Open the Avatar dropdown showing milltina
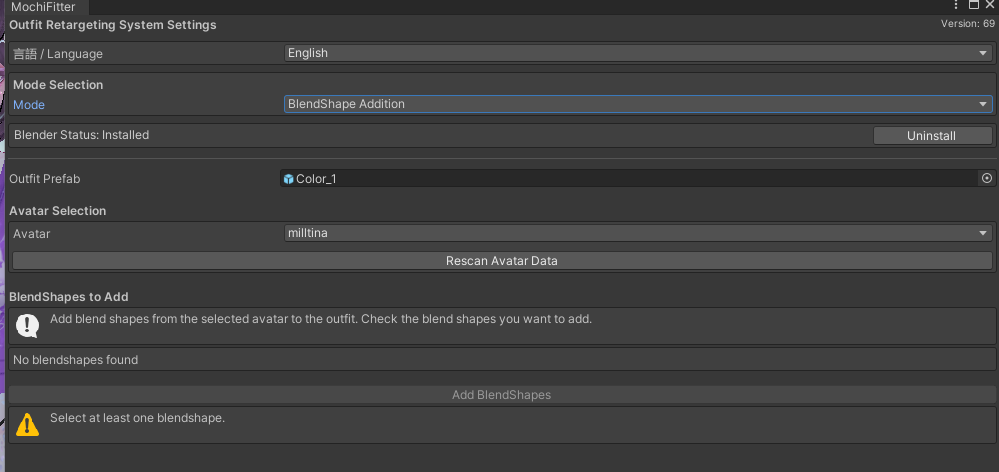 [x=638, y=233]
